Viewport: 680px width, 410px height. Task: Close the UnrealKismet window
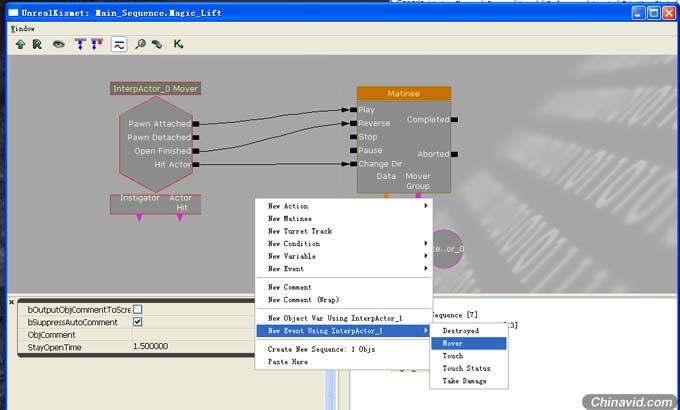(669, 13)
